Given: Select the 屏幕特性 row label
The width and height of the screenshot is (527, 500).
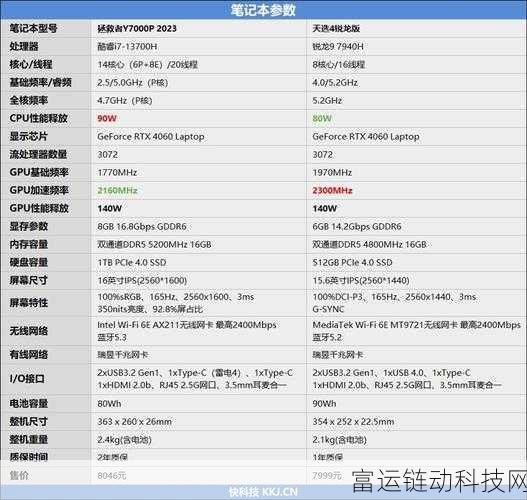Looking at the screenshot, I should point(29,303).
